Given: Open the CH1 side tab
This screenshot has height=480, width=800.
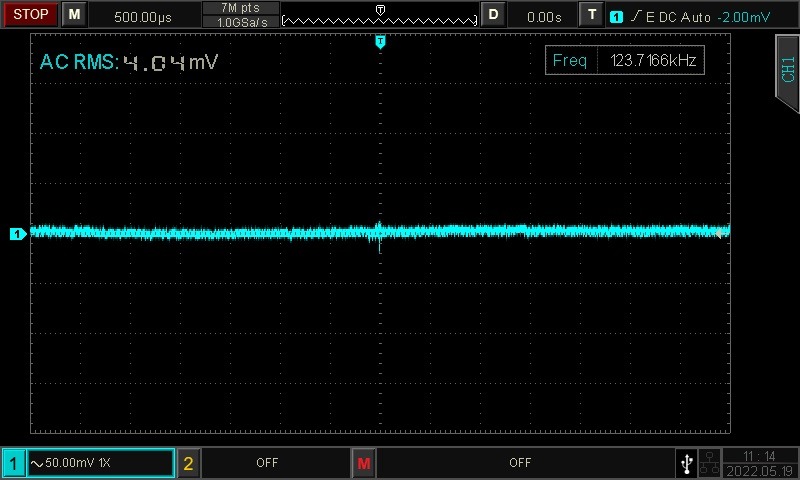Looking at the screenshot, I should (x=787, y=71).
